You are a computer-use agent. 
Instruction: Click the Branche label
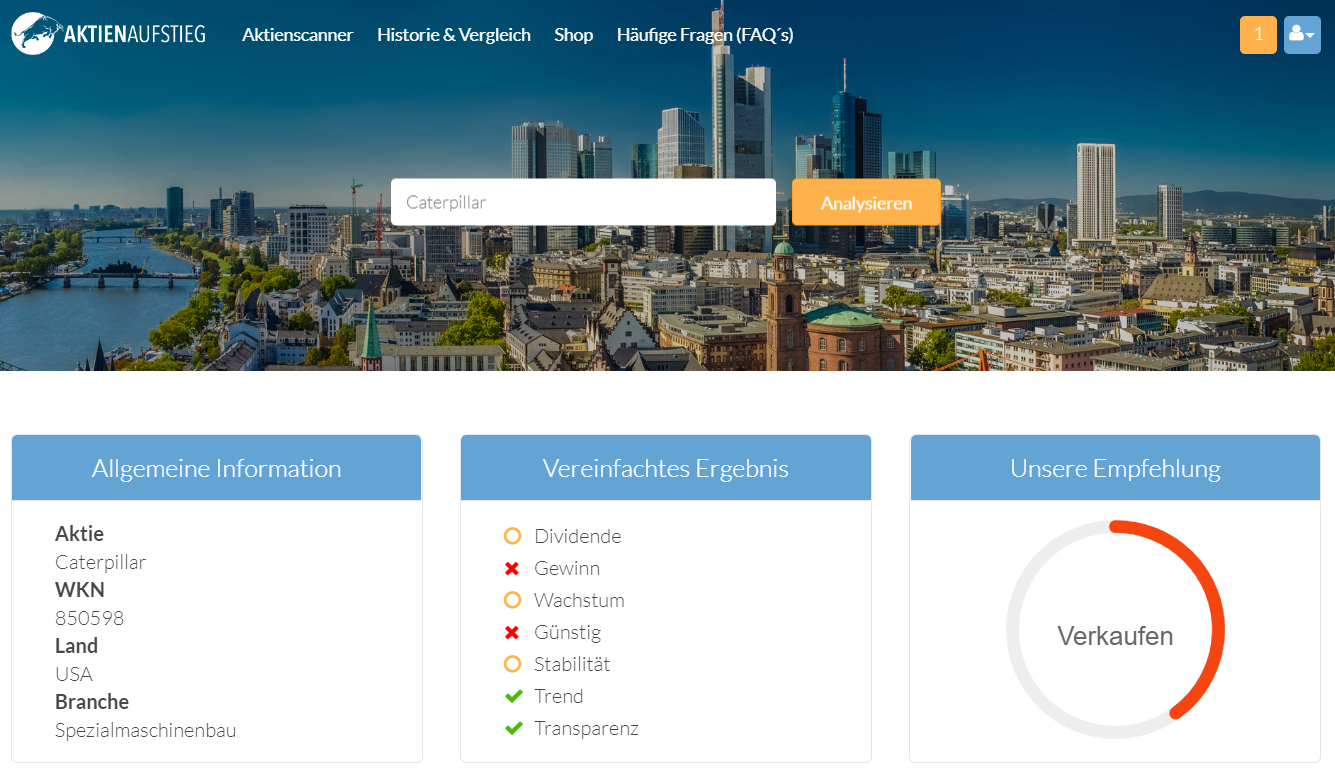[92, 702]
